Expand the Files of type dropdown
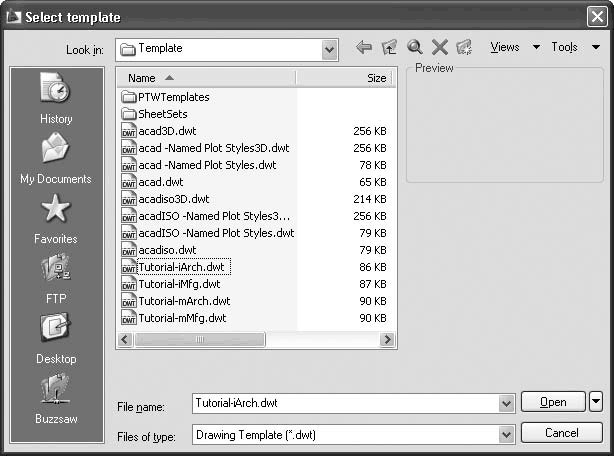This screenshot has height=456, width=614. click(505, 434)
